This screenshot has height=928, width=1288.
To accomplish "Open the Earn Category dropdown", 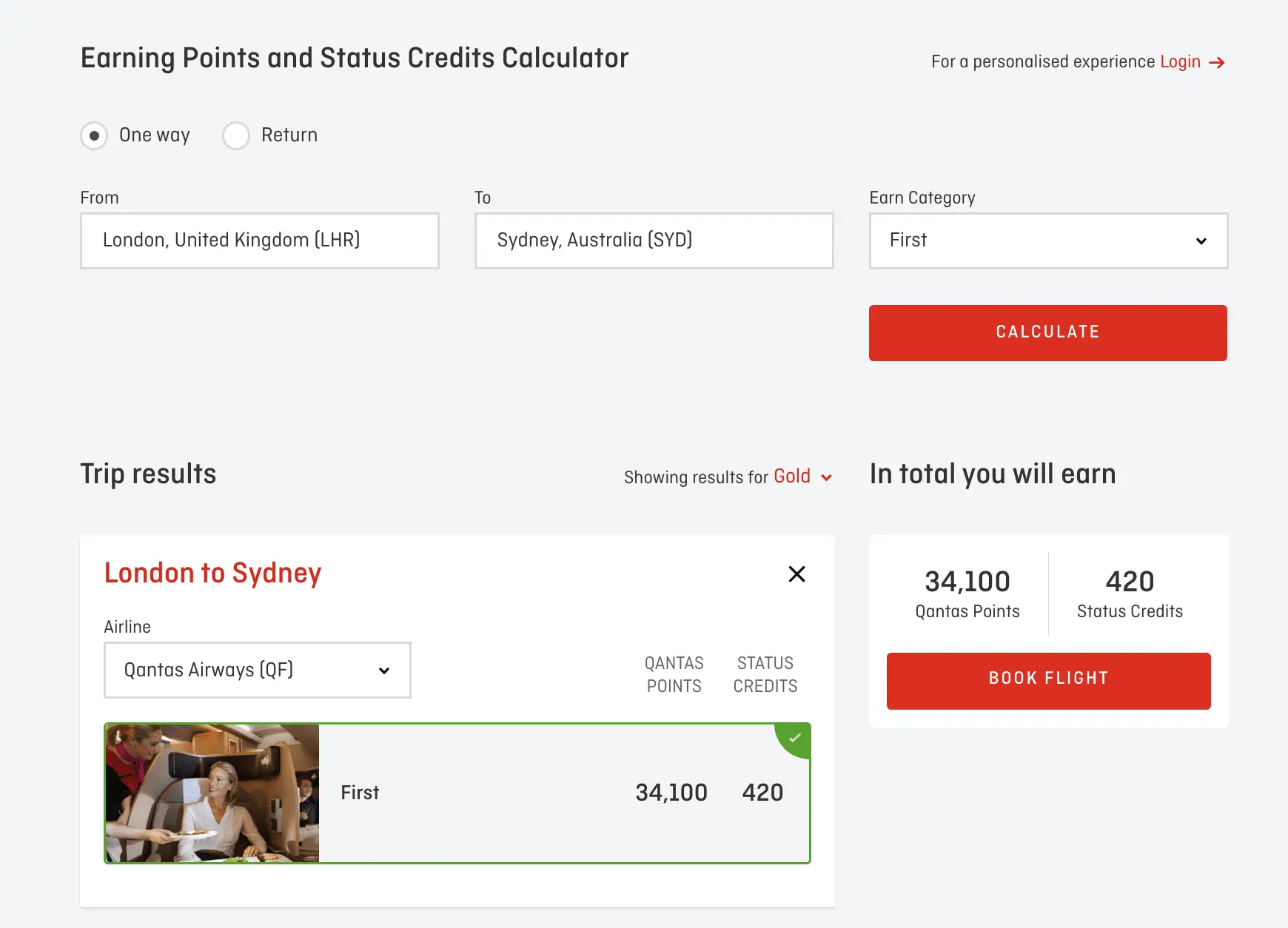I will pyautogui.click(x=1047, y=241).
